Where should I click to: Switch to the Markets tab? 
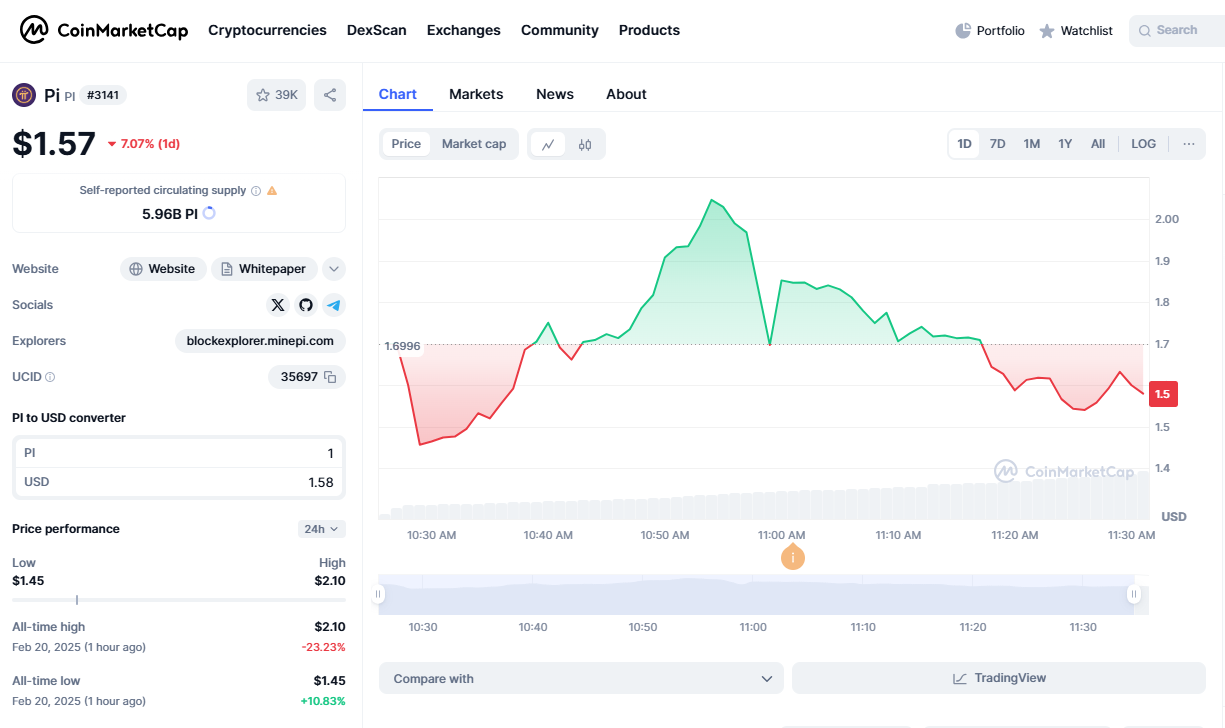coord(476,94)
